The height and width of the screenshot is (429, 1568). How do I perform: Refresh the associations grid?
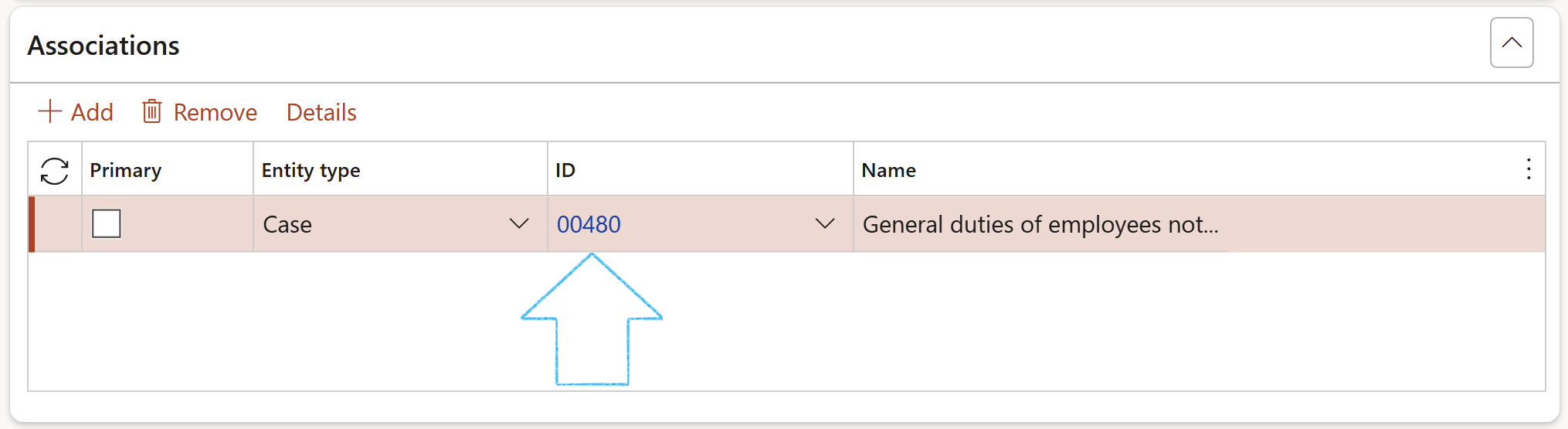coord(55,170)
